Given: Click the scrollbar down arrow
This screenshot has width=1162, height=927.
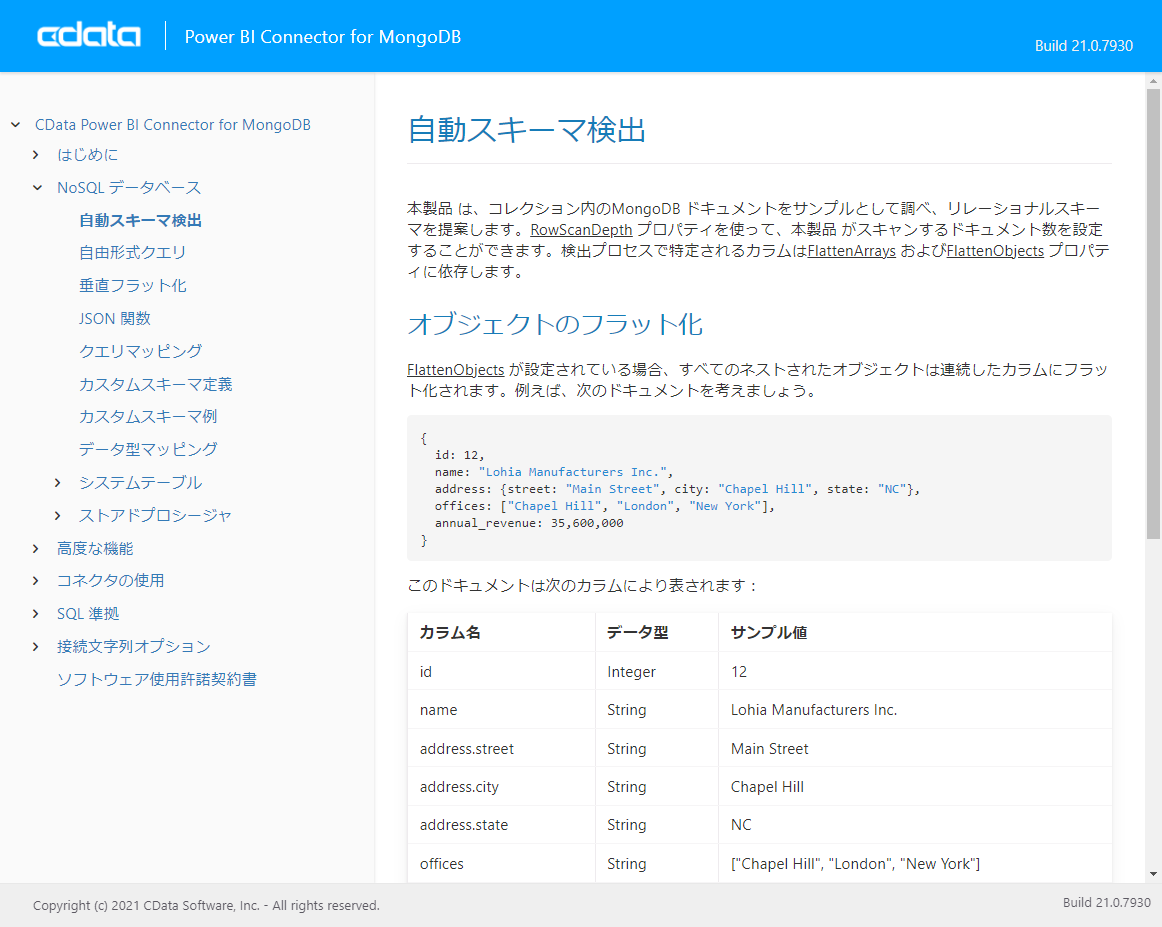Looking at the screenshot, I should click(x=1153, y=874).
